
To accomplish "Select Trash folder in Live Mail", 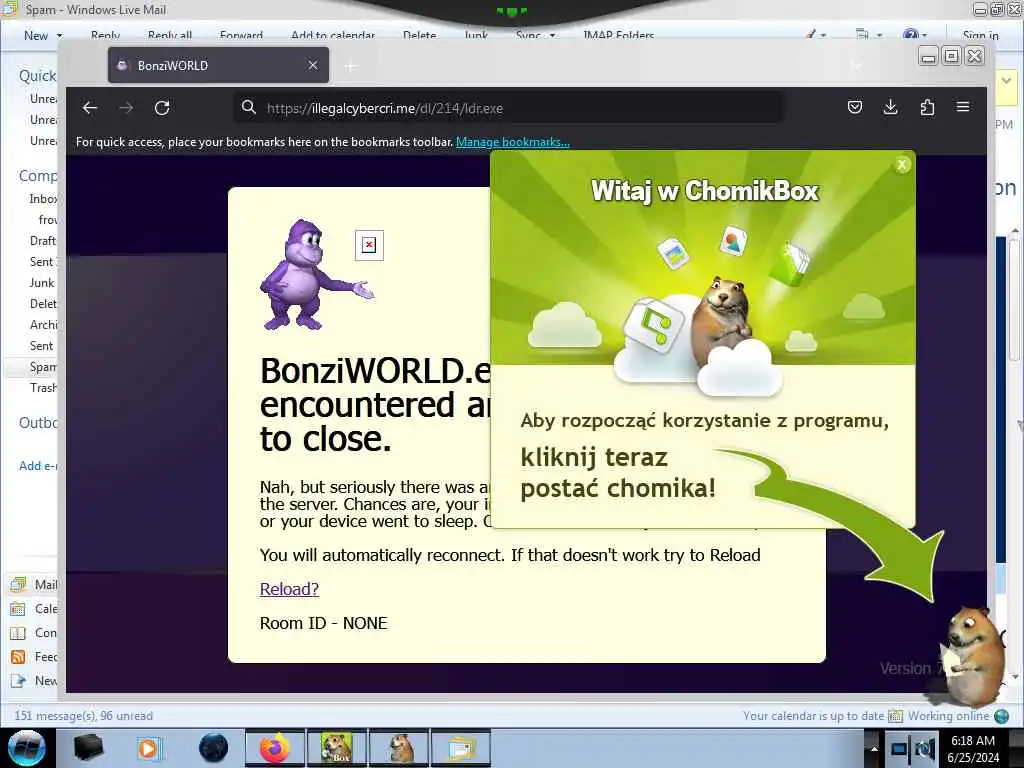I will tap(43, 388).
